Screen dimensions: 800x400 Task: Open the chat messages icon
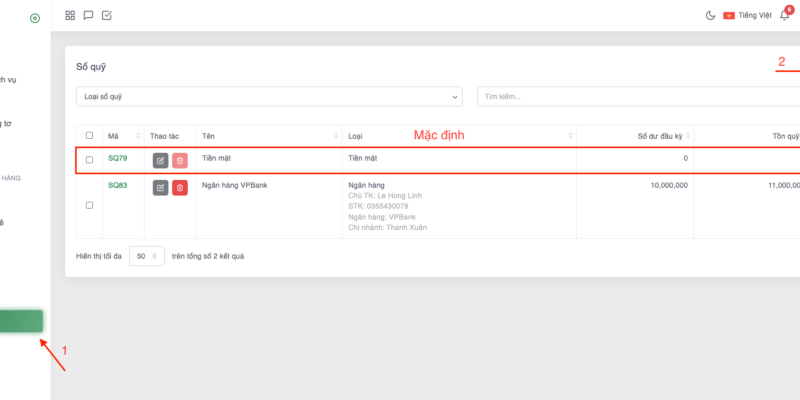88,15
